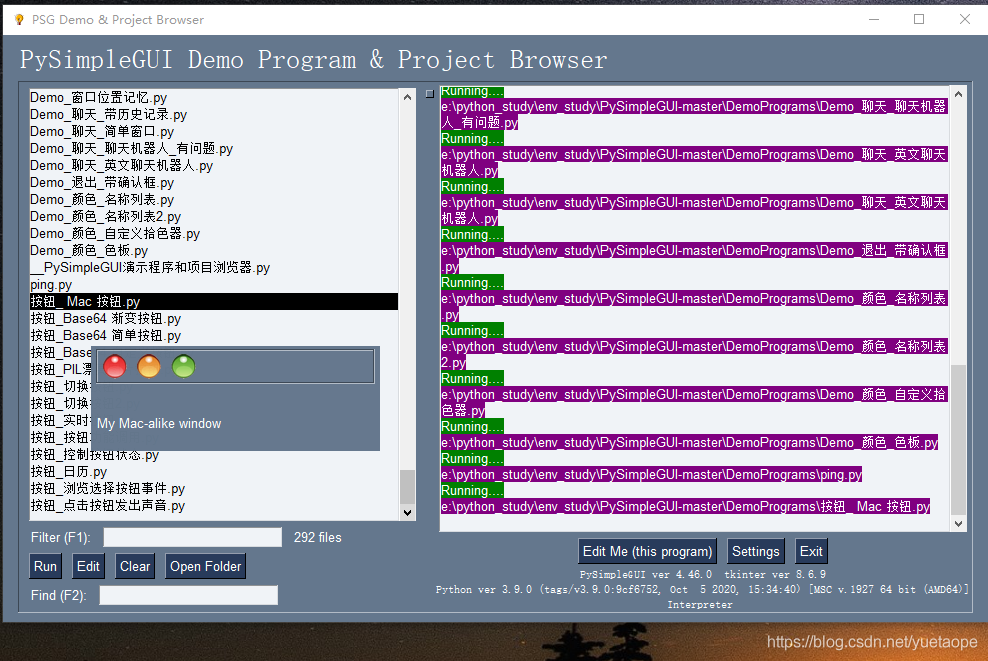
Task: Click the green Mac-style maximize button
Action: (x=183, y=366)
